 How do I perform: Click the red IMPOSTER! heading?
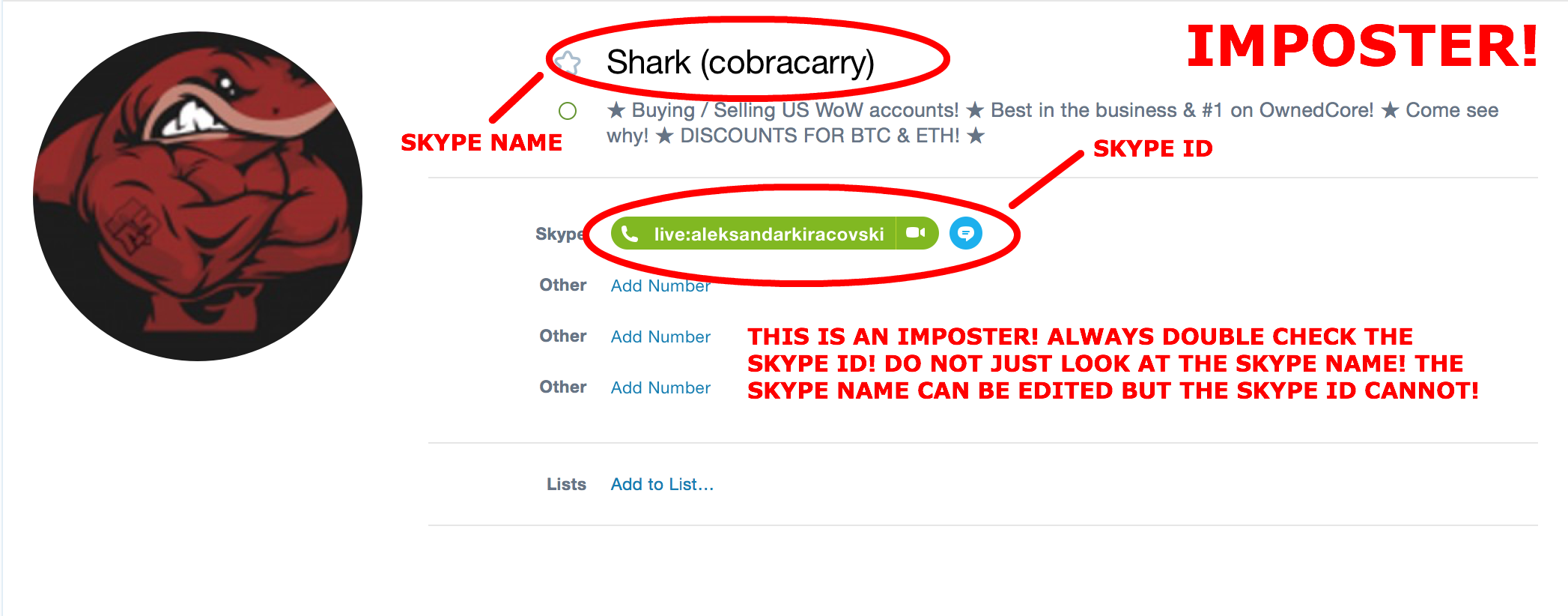pos(1363,46)
